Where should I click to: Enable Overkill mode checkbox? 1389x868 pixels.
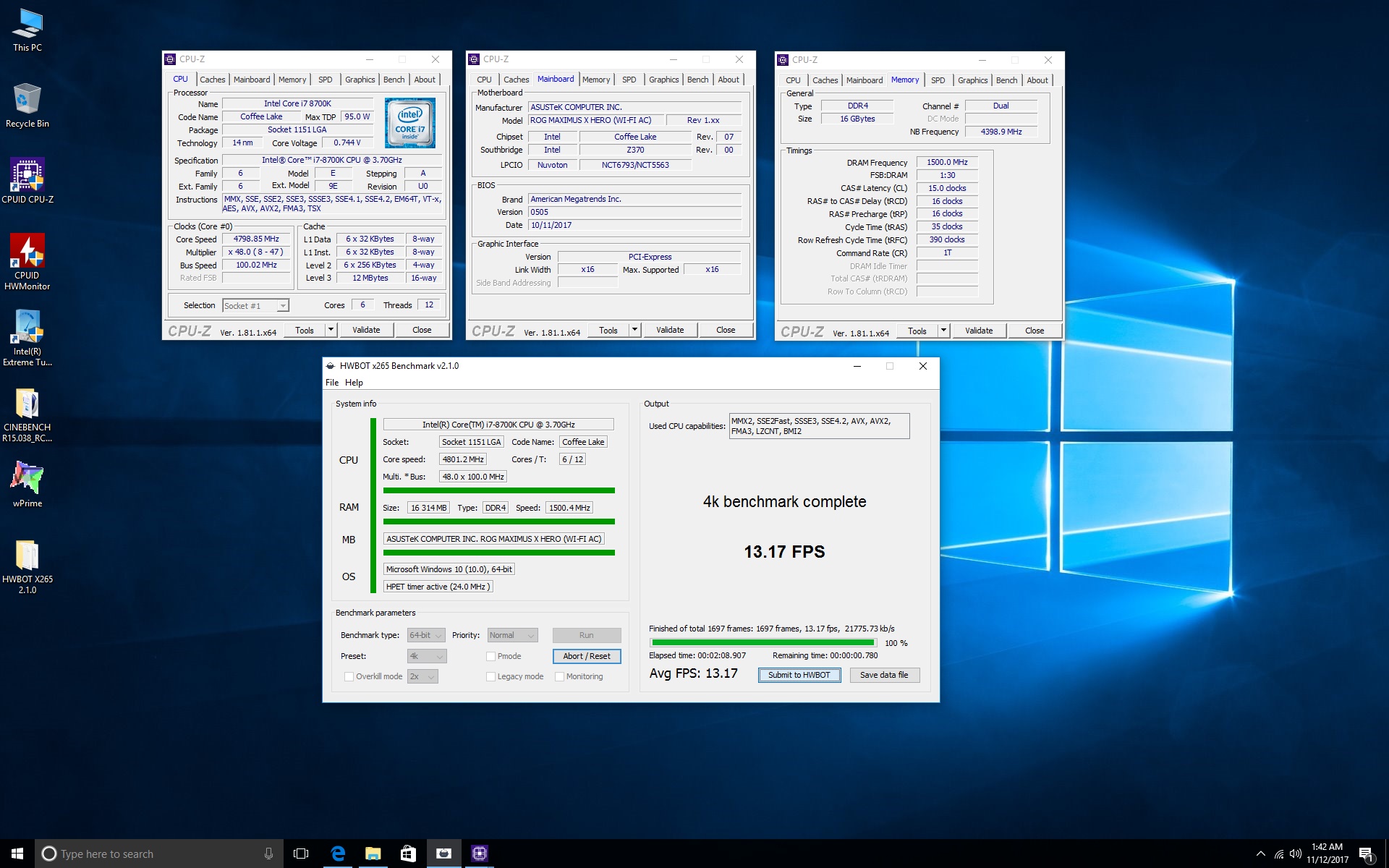click(349, 676)
